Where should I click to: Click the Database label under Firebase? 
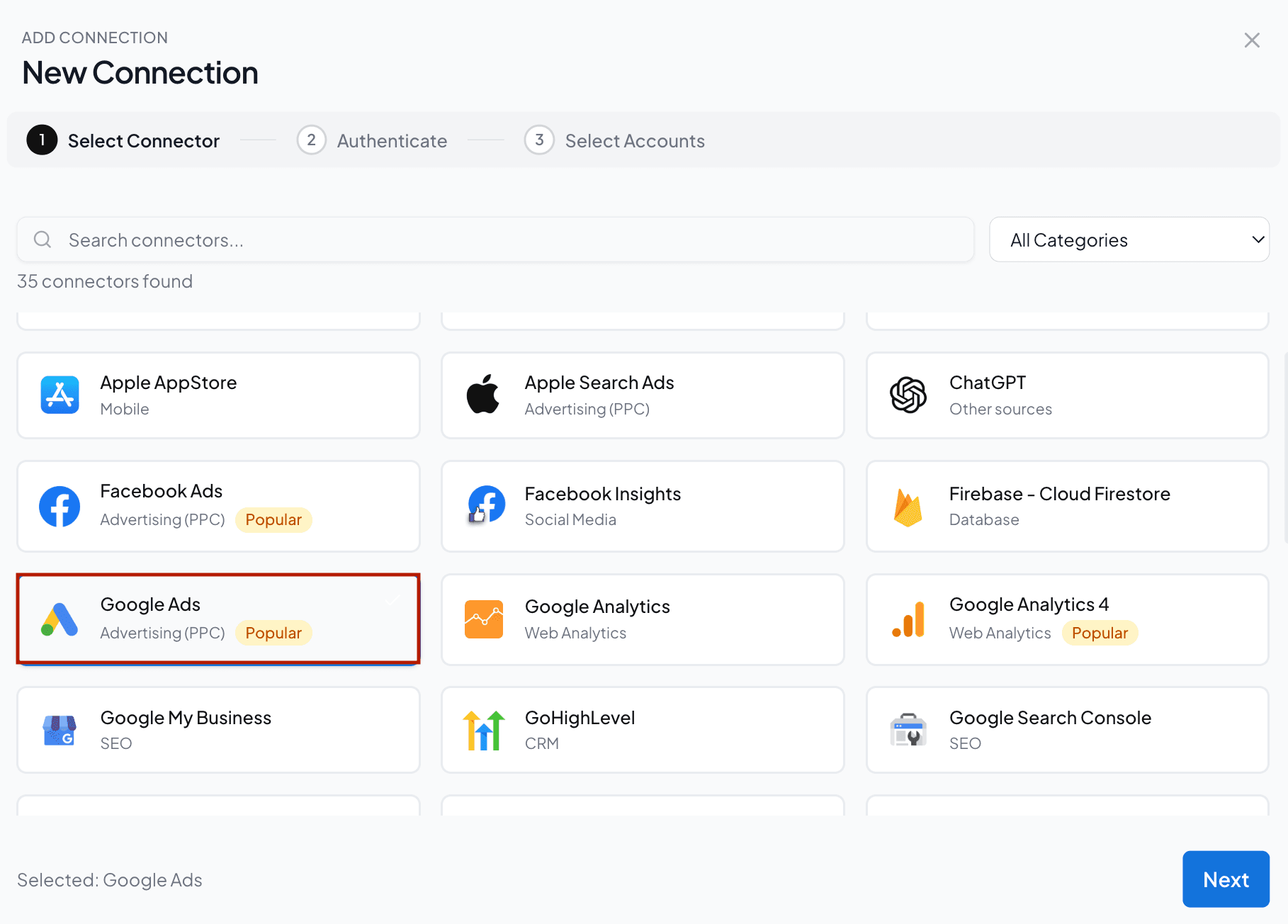984,519
